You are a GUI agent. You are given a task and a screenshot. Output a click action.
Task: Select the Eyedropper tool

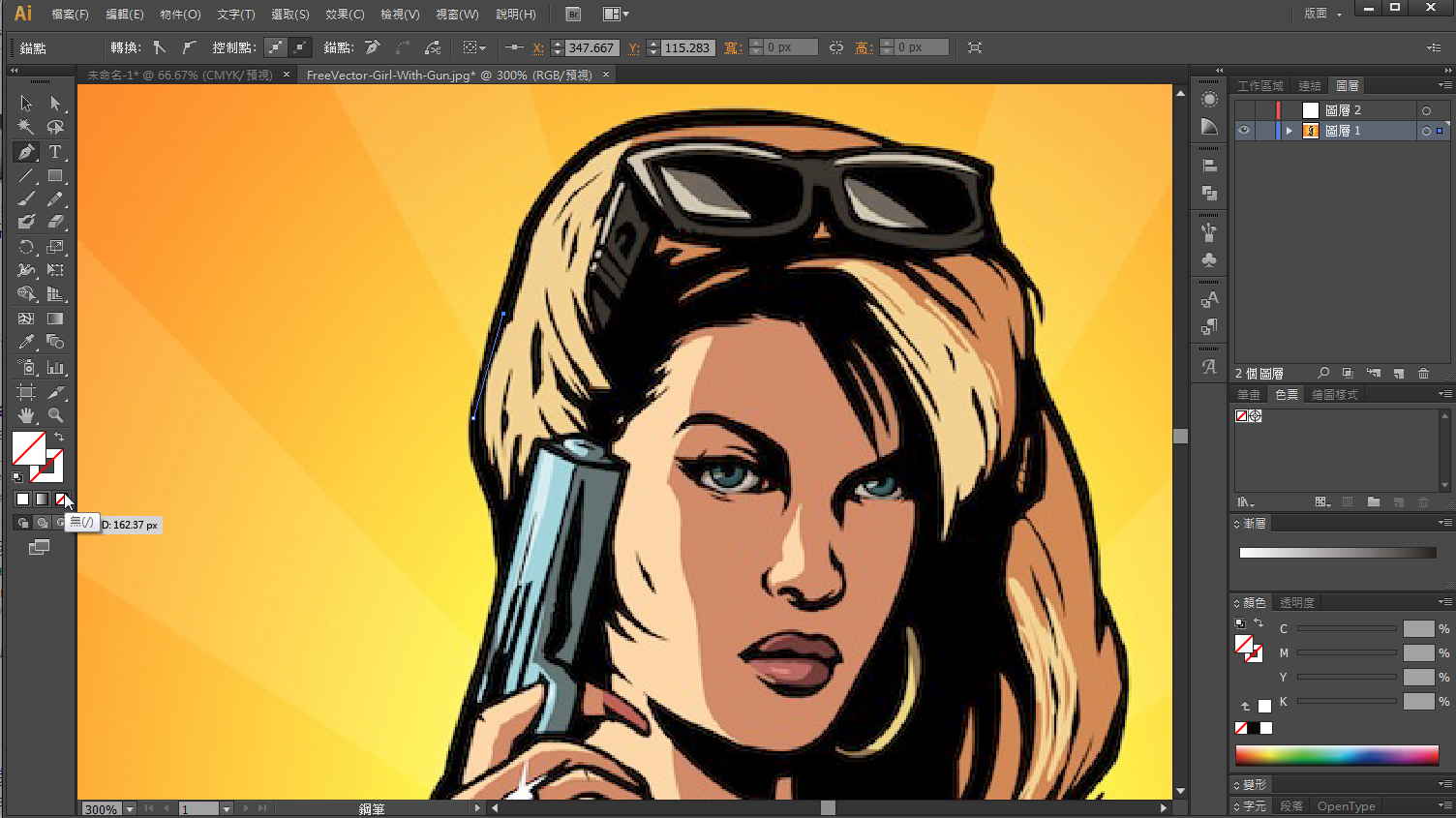[x=26, y=342]
